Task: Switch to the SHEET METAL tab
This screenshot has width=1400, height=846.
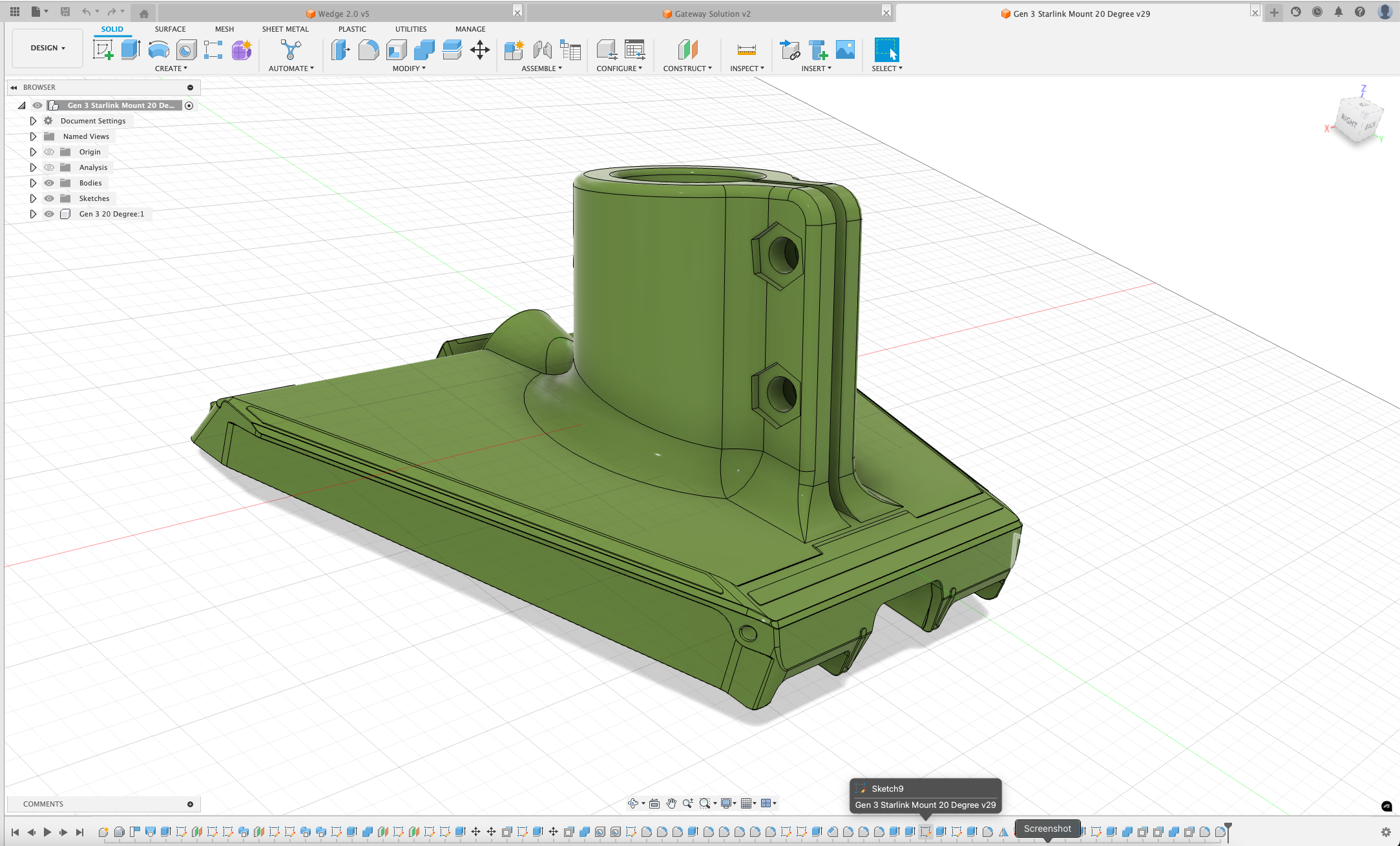Action: 285,29
